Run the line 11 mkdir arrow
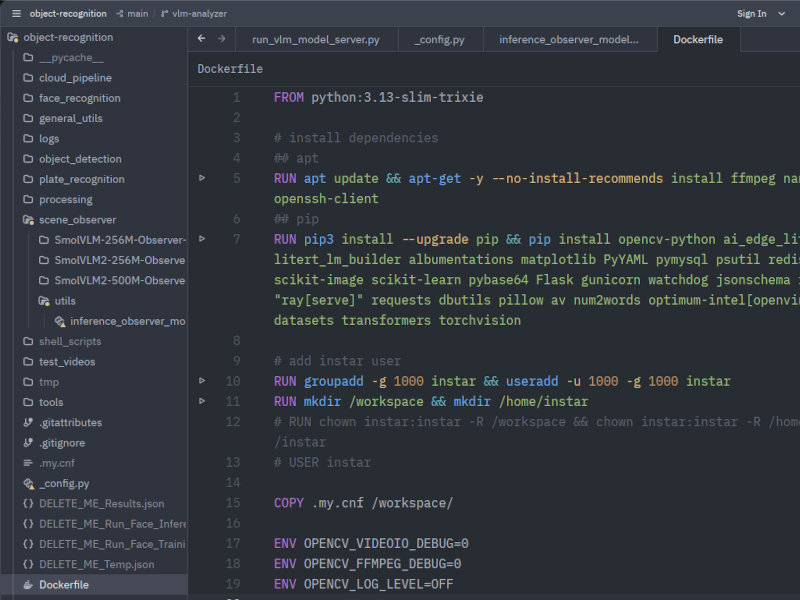This screenshot has height=600, width=800. [x=202, y=401]
